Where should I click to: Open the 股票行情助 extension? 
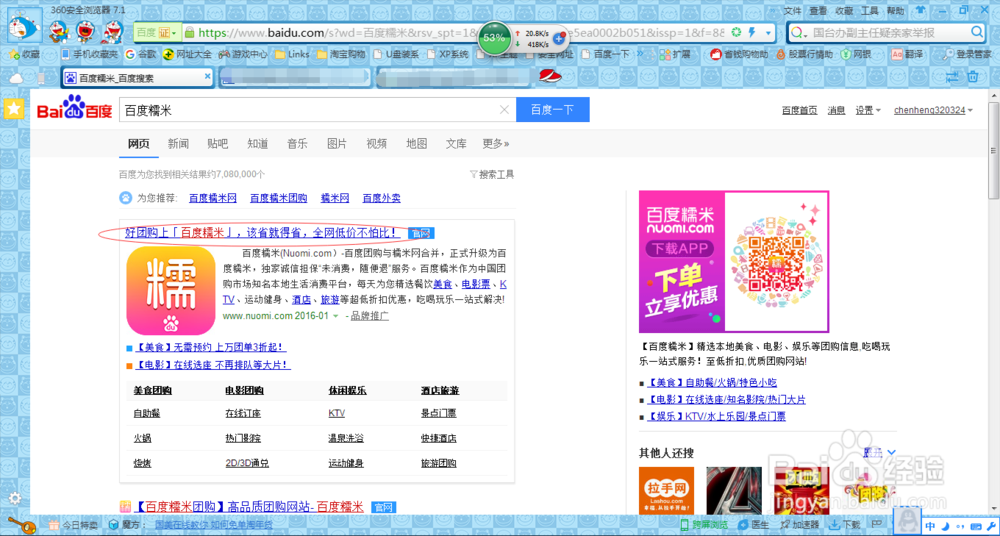pyautogui.click(x=805, y=55)
